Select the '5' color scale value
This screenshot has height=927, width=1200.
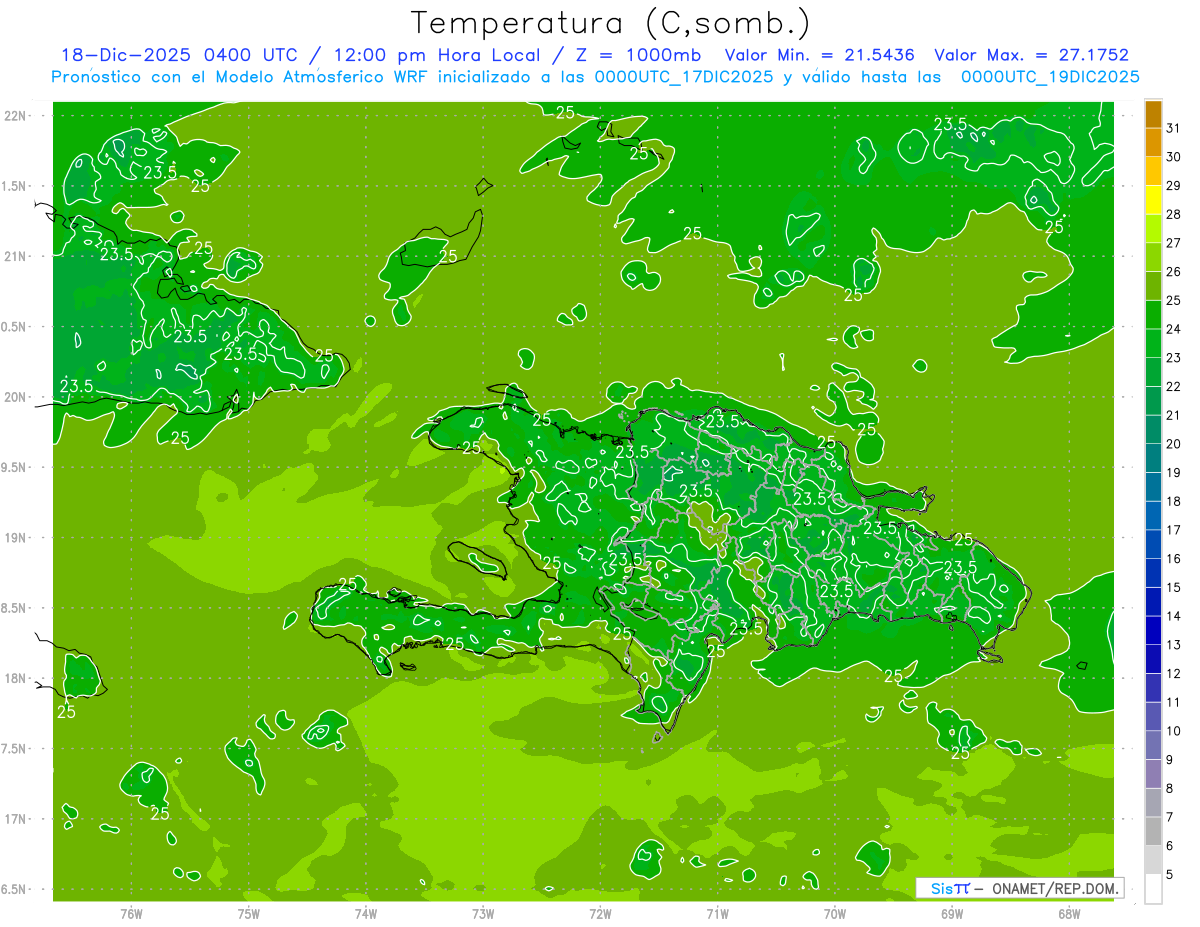(x=1171, y=874)
